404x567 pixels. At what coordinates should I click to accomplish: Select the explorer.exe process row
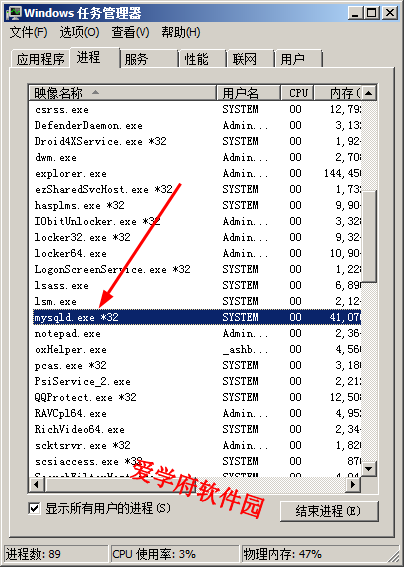(197, 174)
